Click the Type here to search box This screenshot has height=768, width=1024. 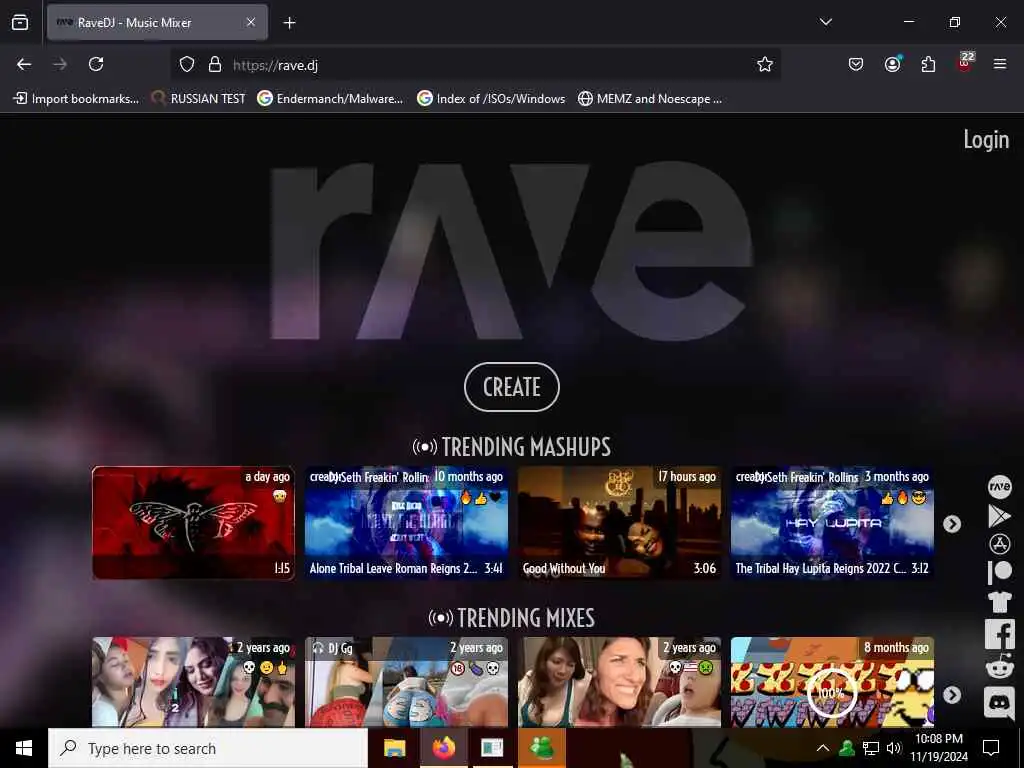point(208,748)
